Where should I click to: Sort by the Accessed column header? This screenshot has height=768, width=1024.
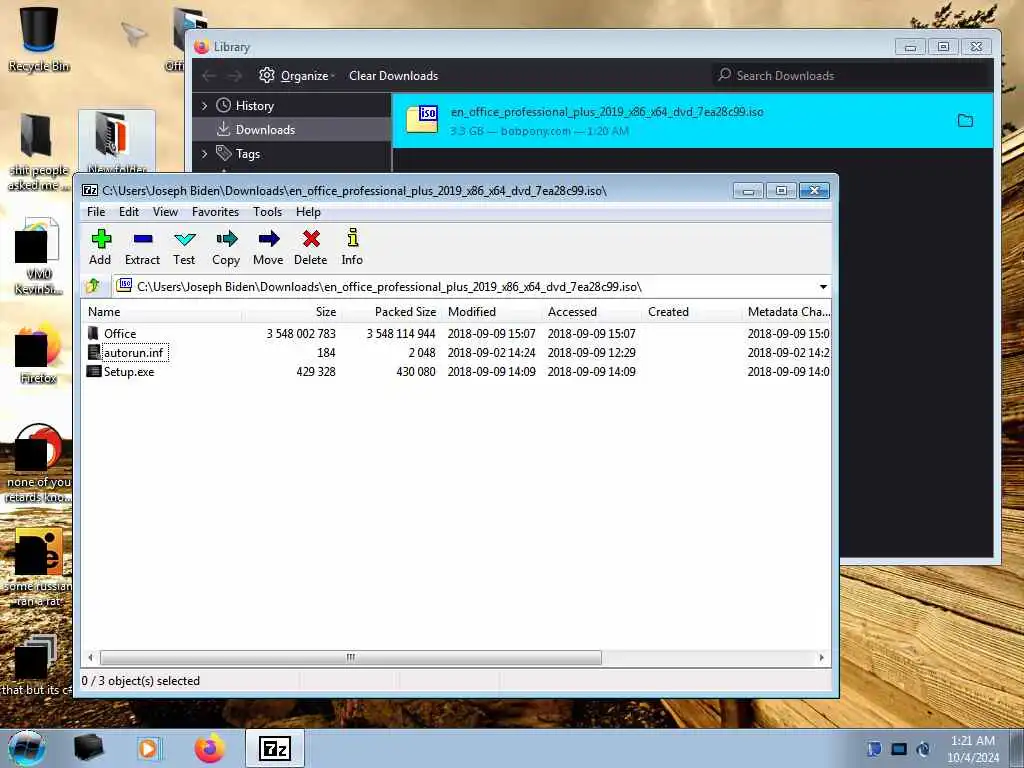pos(591,312)
